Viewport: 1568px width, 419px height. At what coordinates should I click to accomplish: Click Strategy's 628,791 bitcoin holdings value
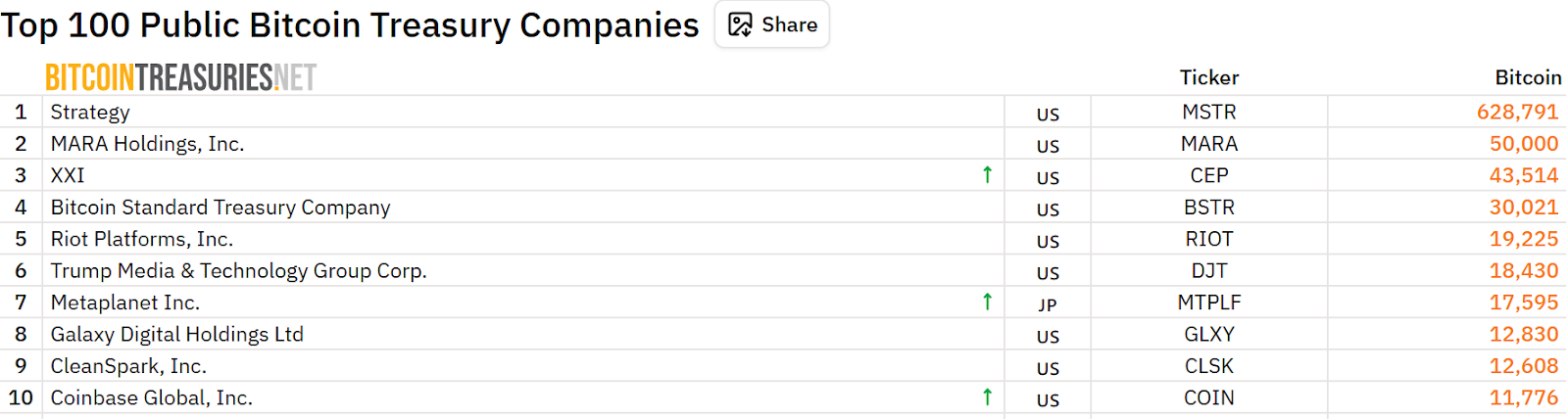(1517, 113)
